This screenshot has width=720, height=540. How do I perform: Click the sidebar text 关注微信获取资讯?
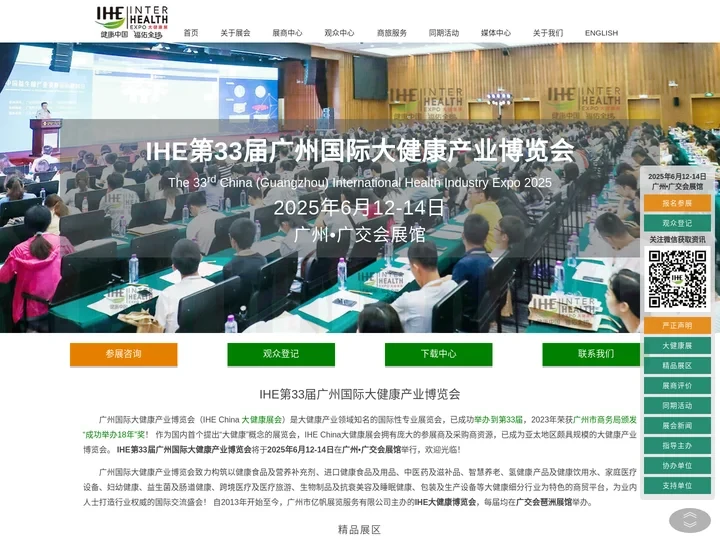pyautogui.click(x=677, y=239)
